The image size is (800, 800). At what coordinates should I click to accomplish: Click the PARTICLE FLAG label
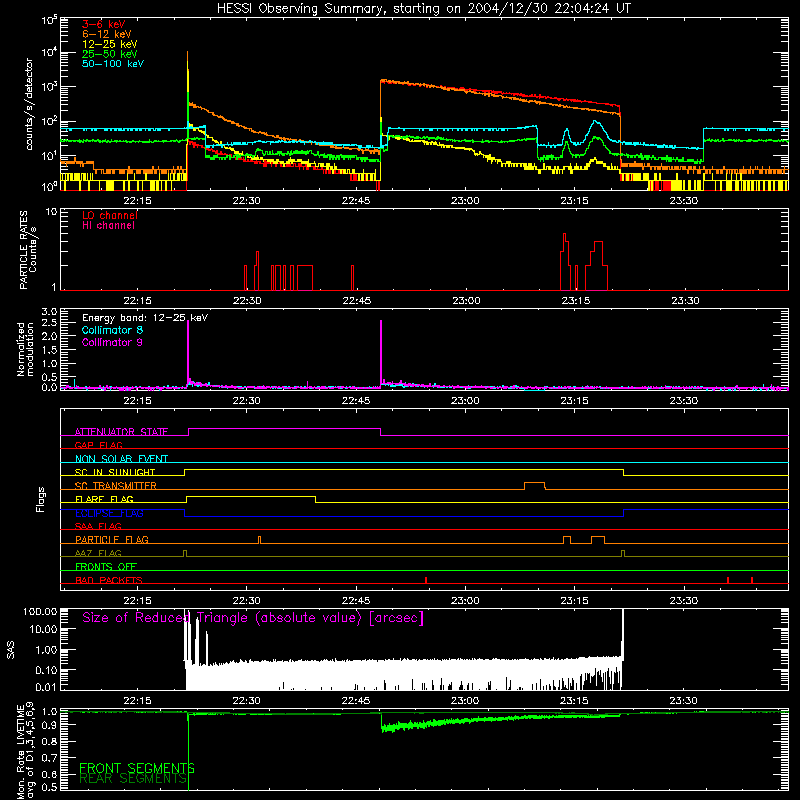coord(112,539)
